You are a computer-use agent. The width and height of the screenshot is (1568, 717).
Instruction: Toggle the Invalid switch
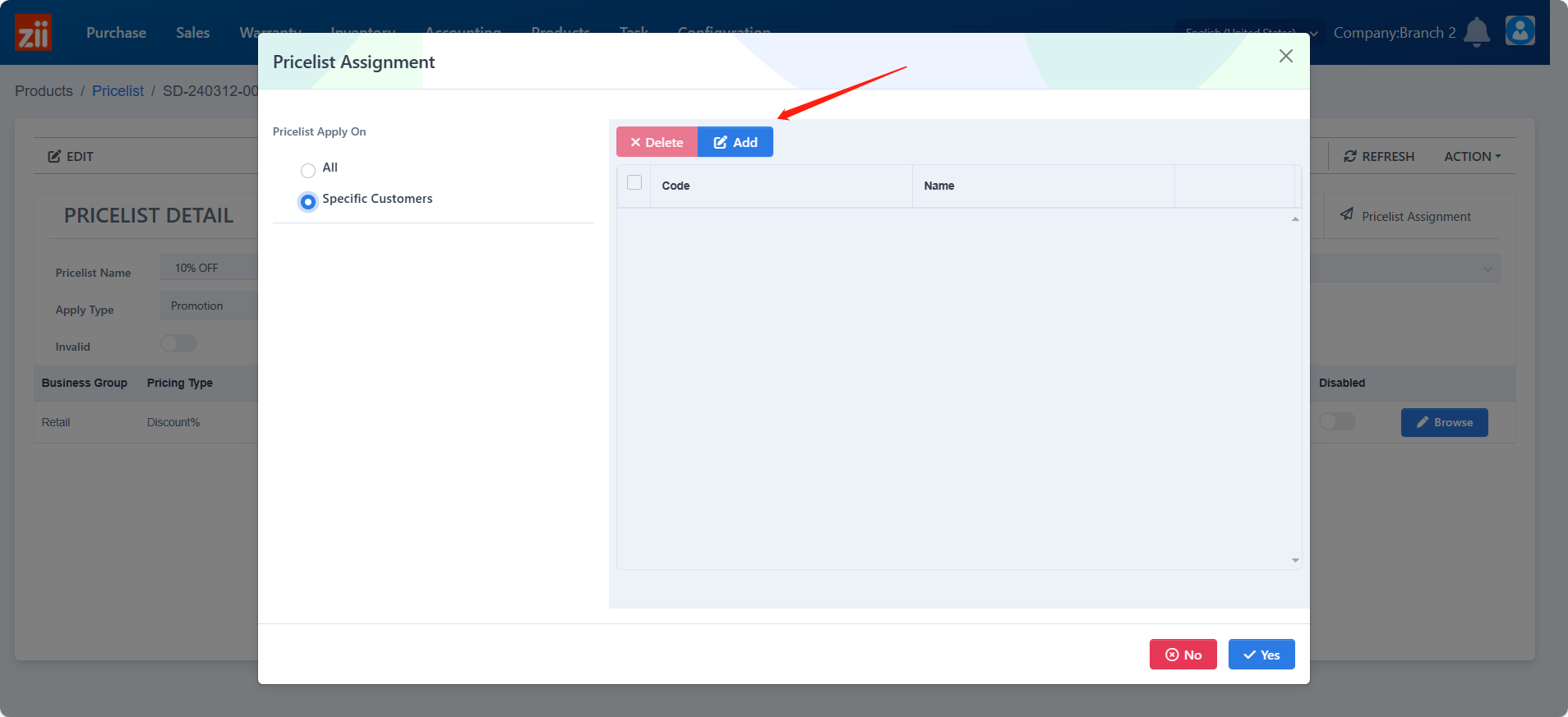178,343
